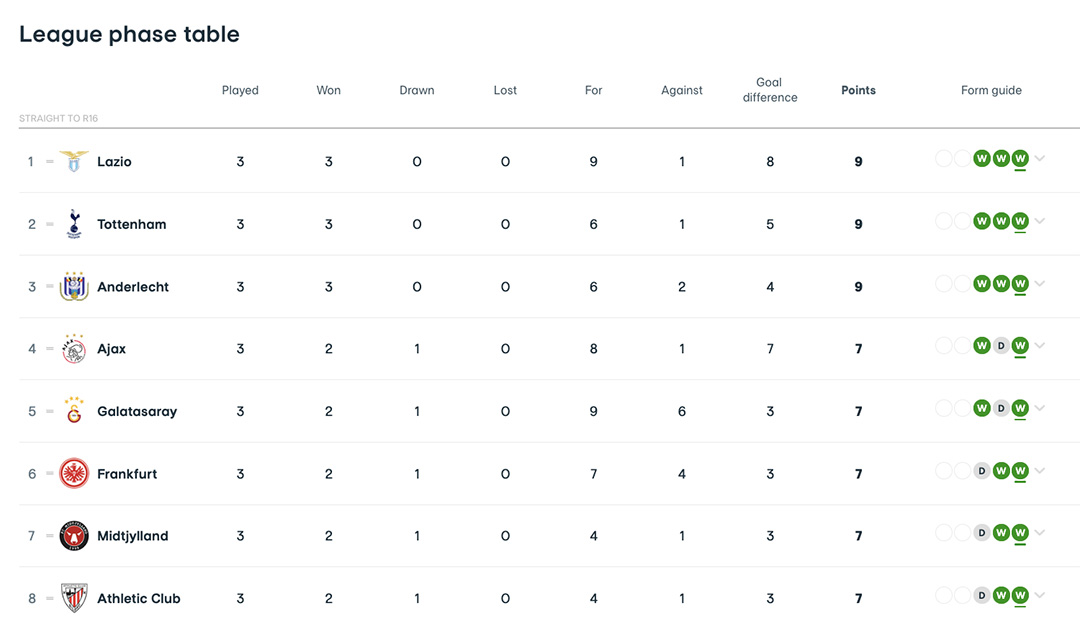This screenshot has width=1080, height=629.
Task: Open the Lazio team link
Action: pos(114,161)
